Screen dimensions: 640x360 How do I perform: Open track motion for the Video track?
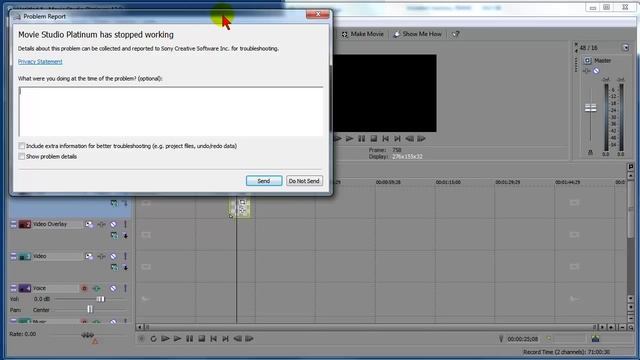click(89, 256)
